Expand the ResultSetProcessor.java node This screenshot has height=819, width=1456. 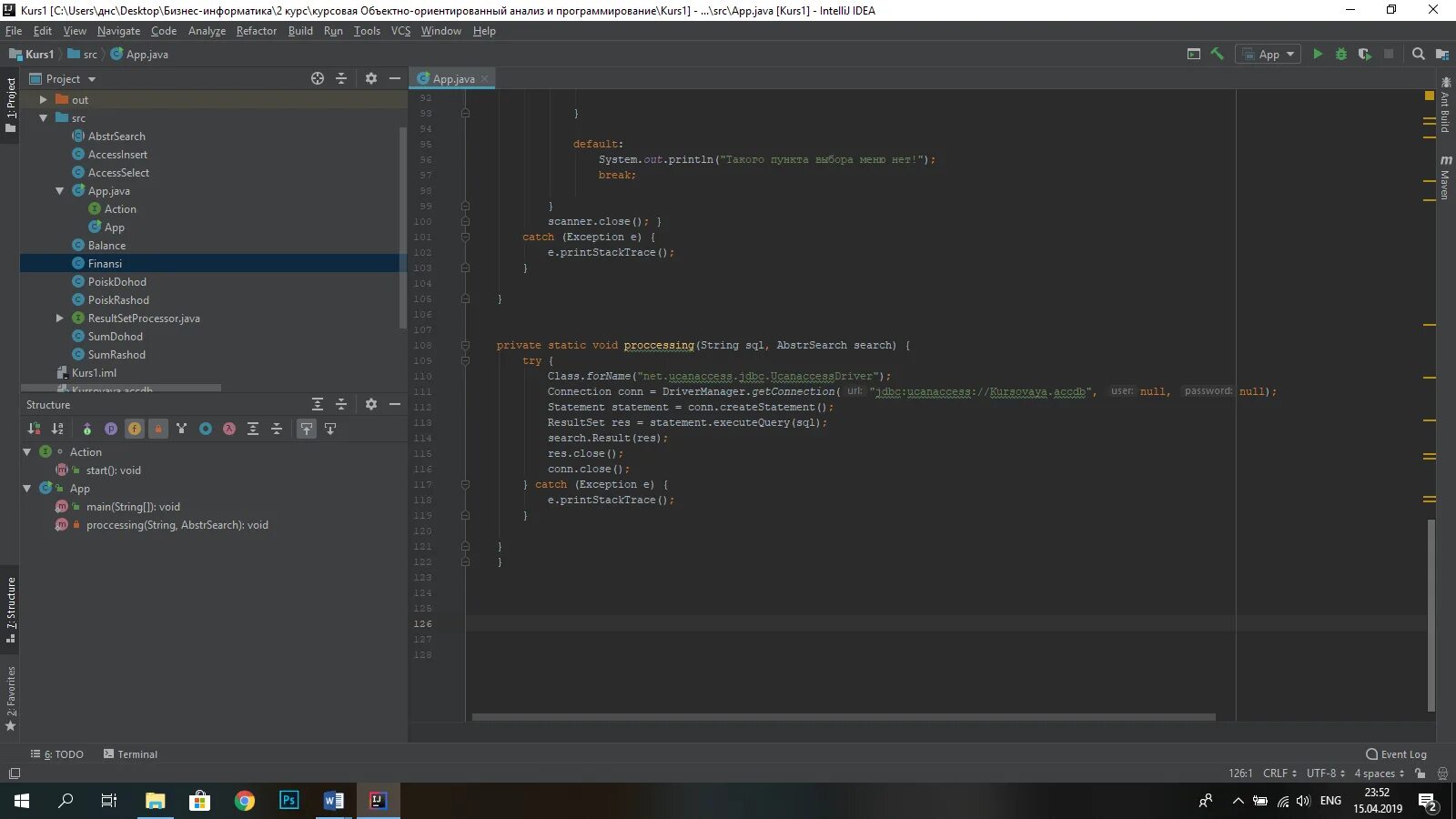[59, 318]
